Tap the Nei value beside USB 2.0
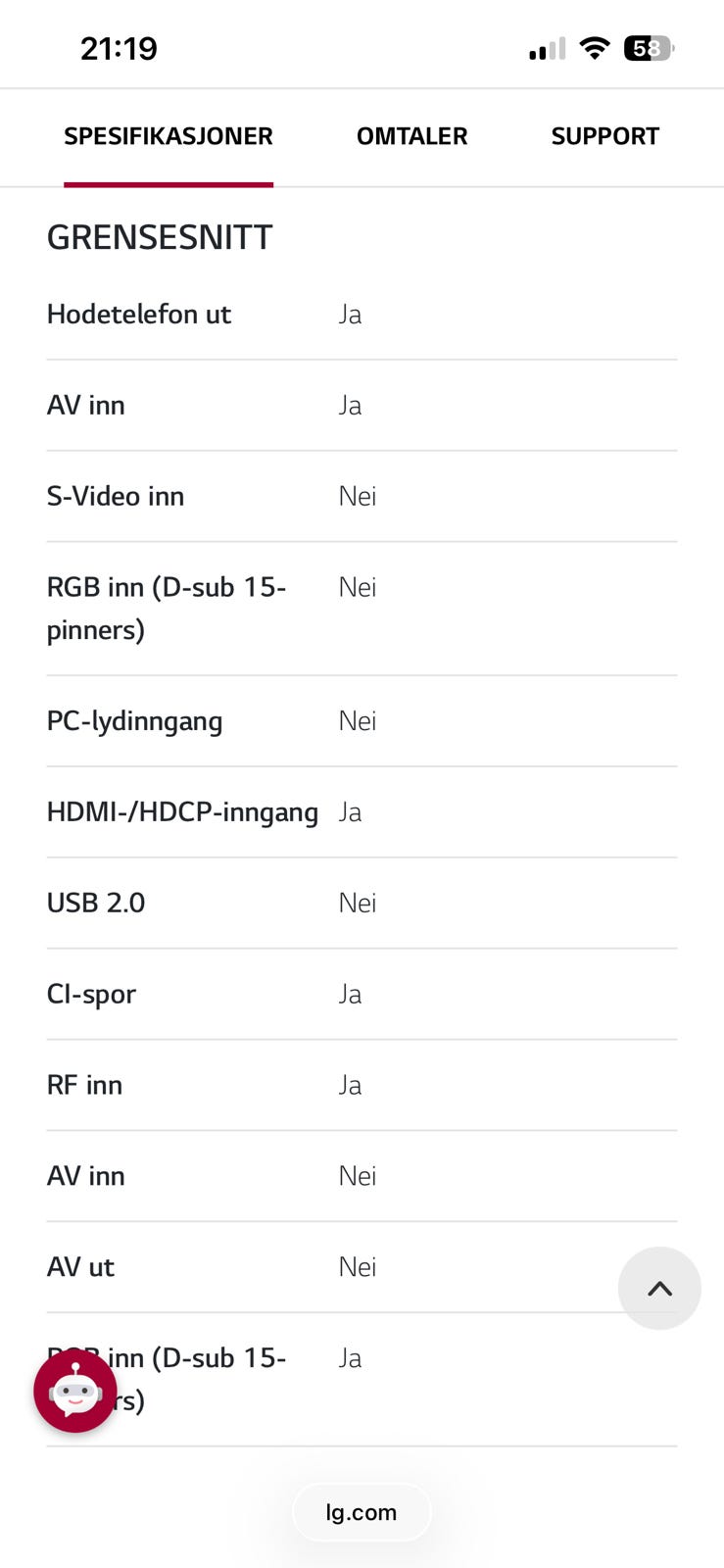This screenshot has width=724, height=1568. click(x=358, y=903)
